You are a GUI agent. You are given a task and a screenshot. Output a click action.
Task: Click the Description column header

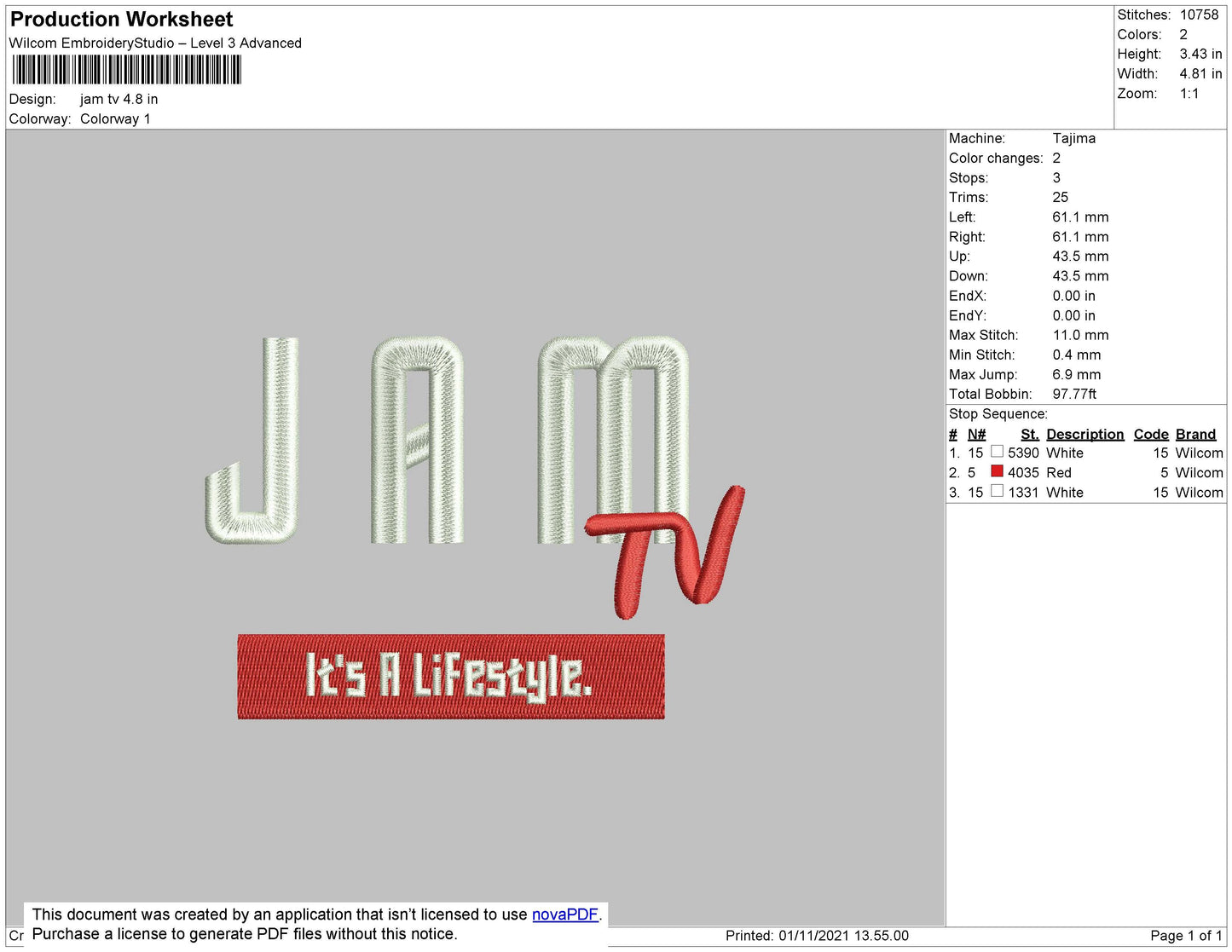coord(1085,434)
